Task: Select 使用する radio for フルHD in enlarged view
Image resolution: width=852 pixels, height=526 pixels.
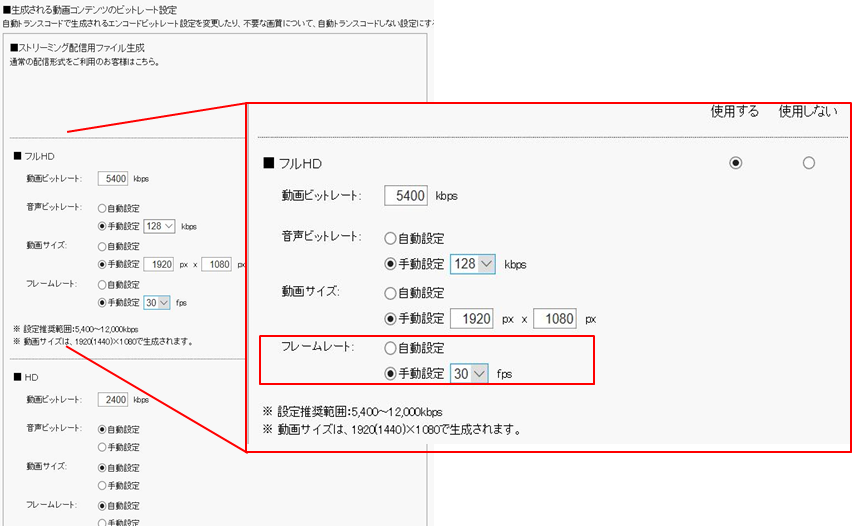Action: point(736,163)
